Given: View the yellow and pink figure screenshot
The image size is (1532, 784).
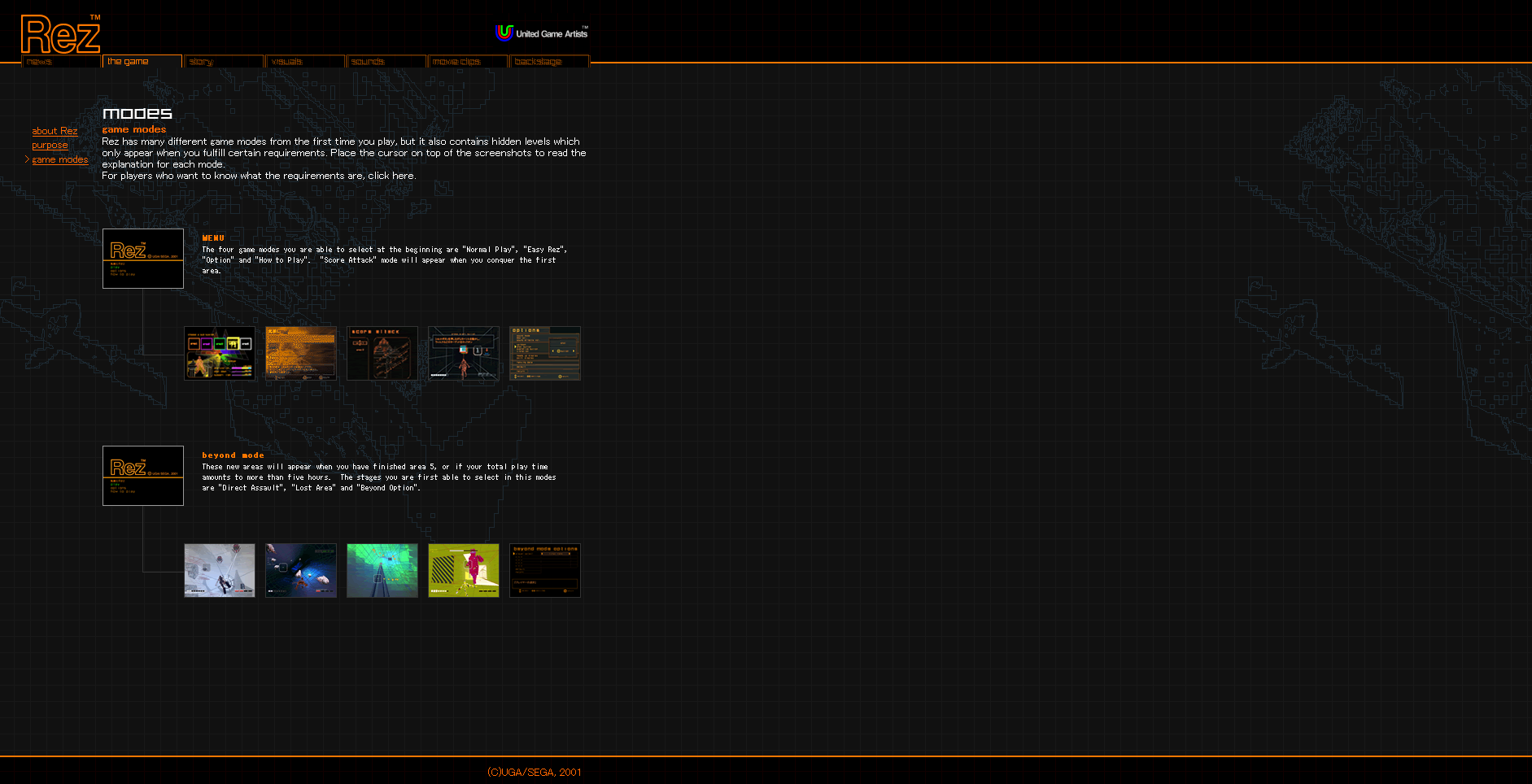Looking at the screenshot, I should pos(464,571).
